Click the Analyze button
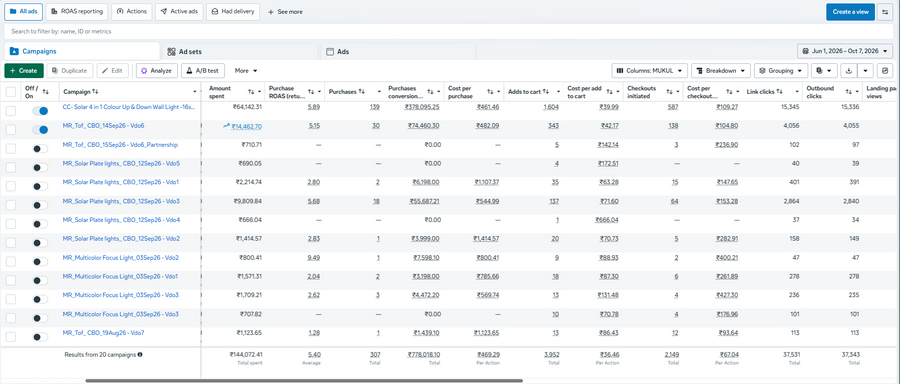This screenshot has width=900, height=384. point(157,71)
